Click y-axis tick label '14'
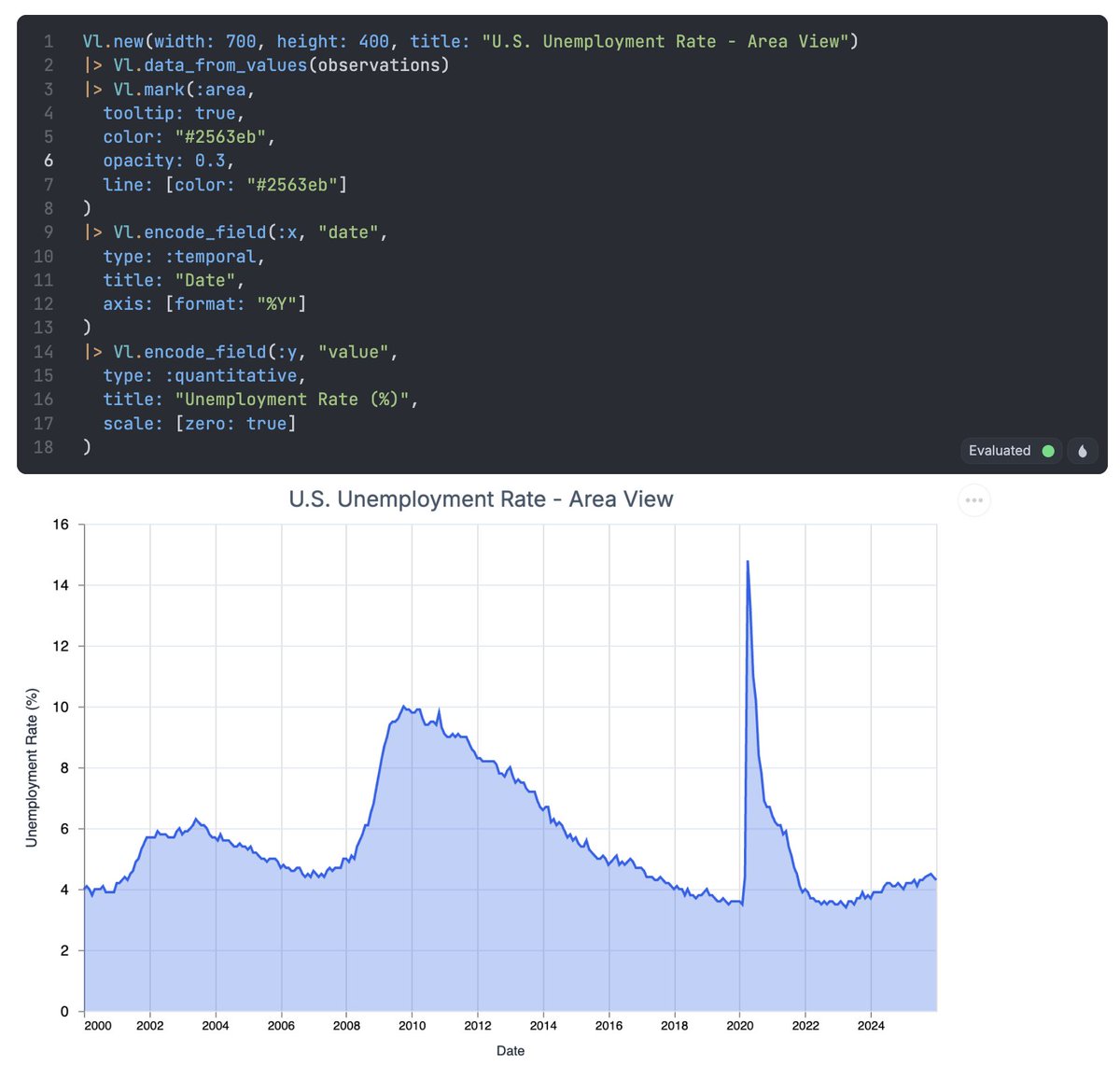This screenshot has height=1066, width=1120. point(62,585)
